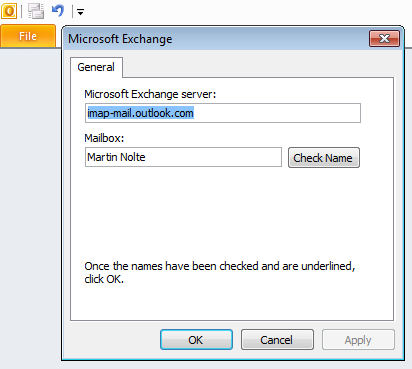
Task: Click the highlighted imap-mail.outlook.com text
Action: point(140,113)
